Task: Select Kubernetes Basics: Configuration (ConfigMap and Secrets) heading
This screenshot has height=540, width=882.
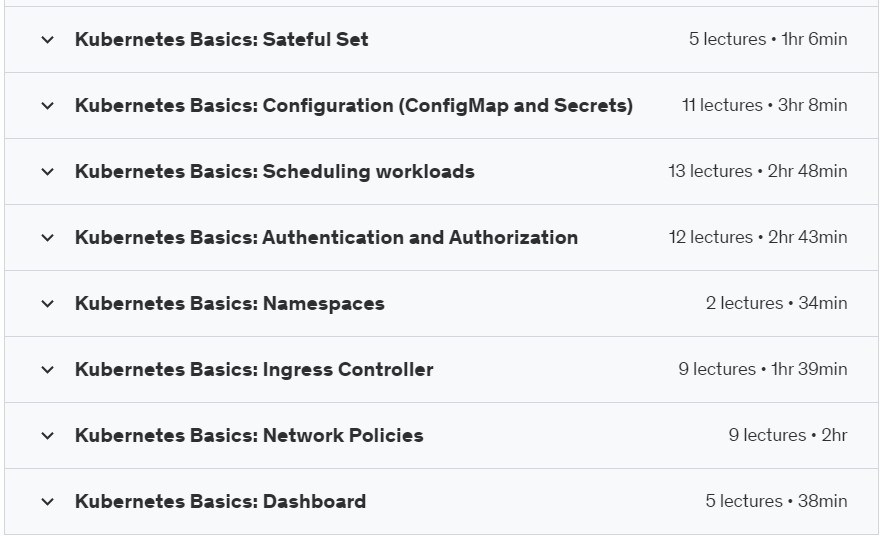Action: (354, 105)
